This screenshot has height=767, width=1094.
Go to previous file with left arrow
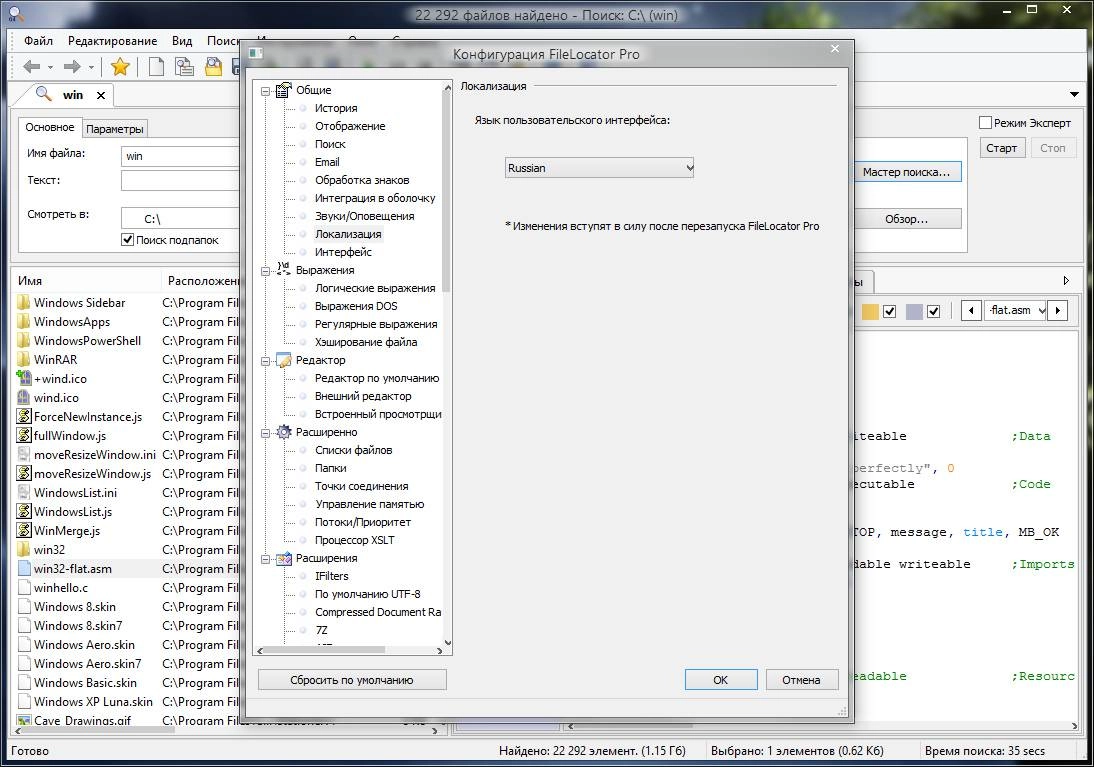coord(971,311)
